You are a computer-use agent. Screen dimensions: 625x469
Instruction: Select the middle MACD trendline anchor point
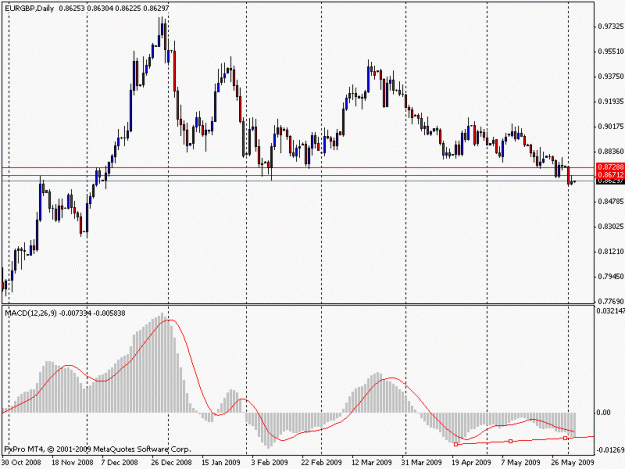click(x=511, y=441)
